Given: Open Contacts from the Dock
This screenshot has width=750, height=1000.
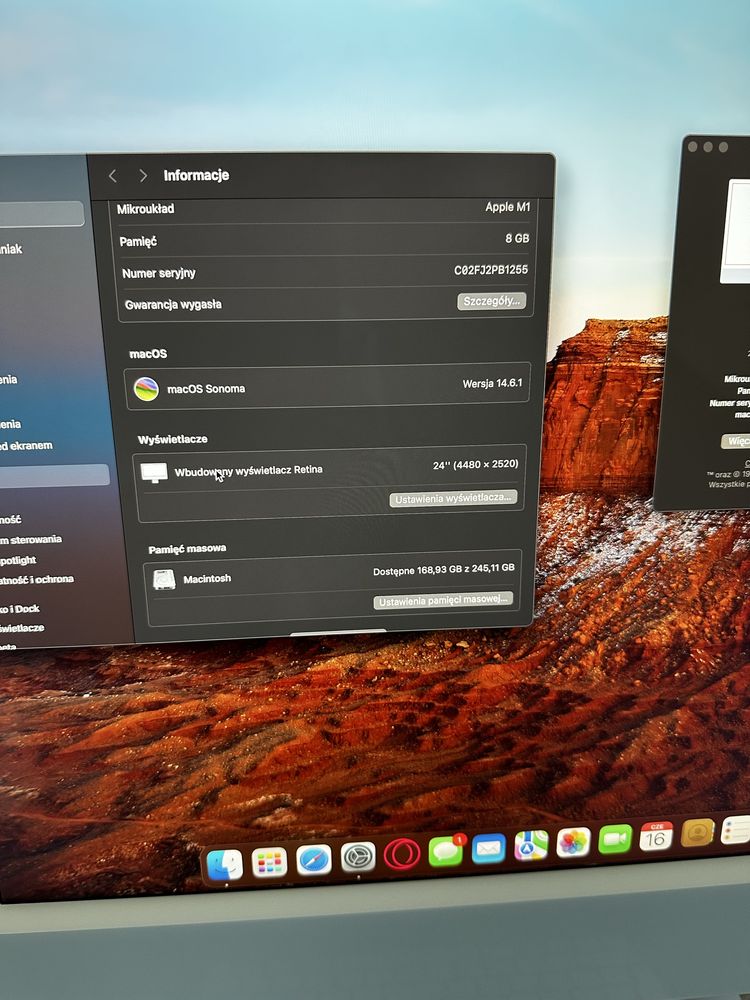Looking at the screenshot, I should [x=697, y=832].
